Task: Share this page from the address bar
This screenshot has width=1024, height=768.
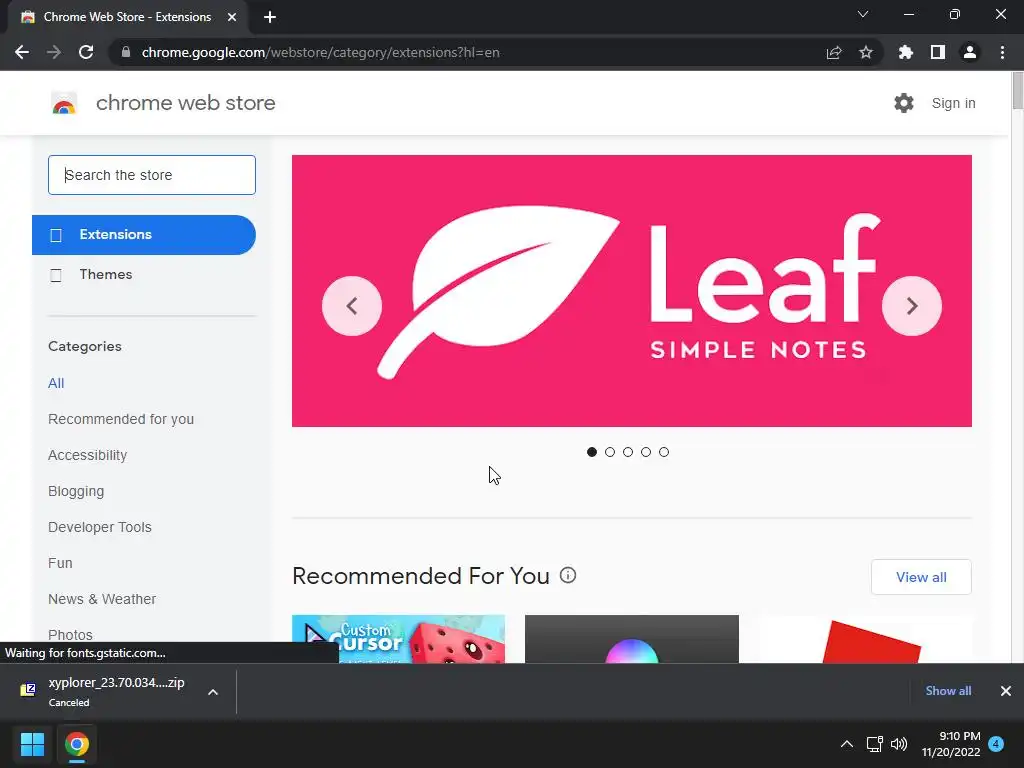Action: [833, 52]
